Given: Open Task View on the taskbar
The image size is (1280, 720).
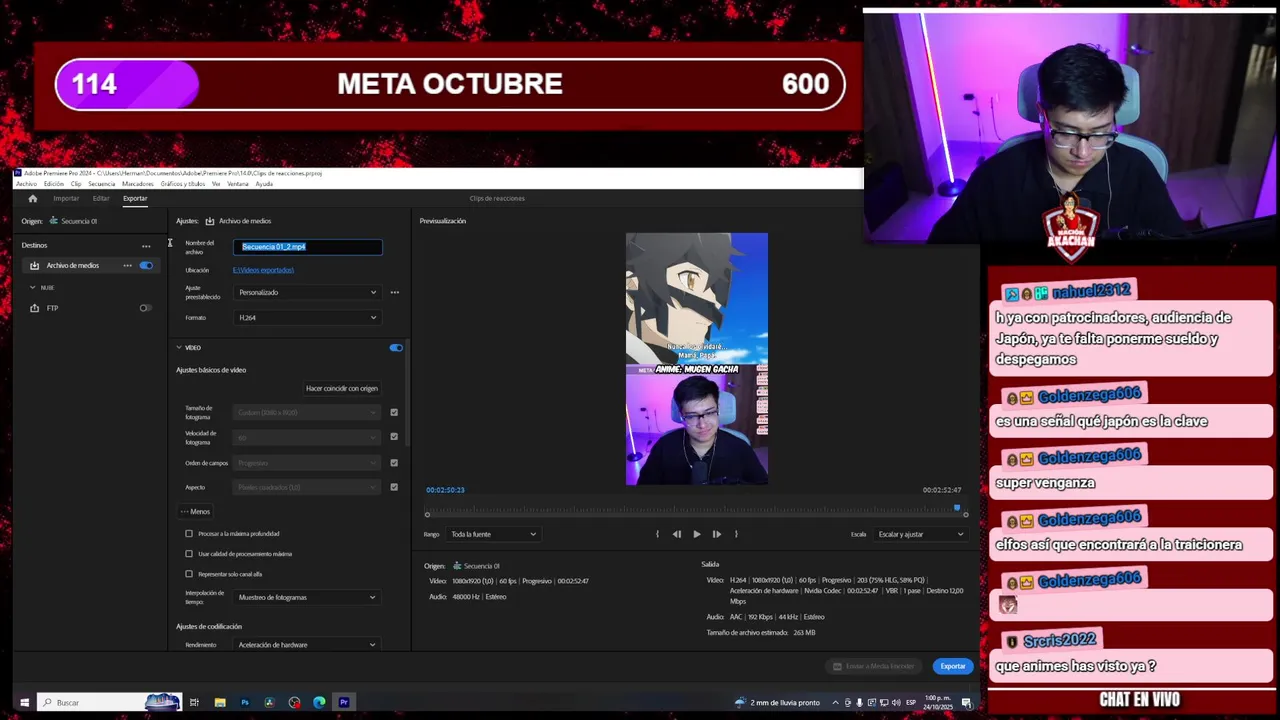Looking at the screenshot, I should 194,702.
